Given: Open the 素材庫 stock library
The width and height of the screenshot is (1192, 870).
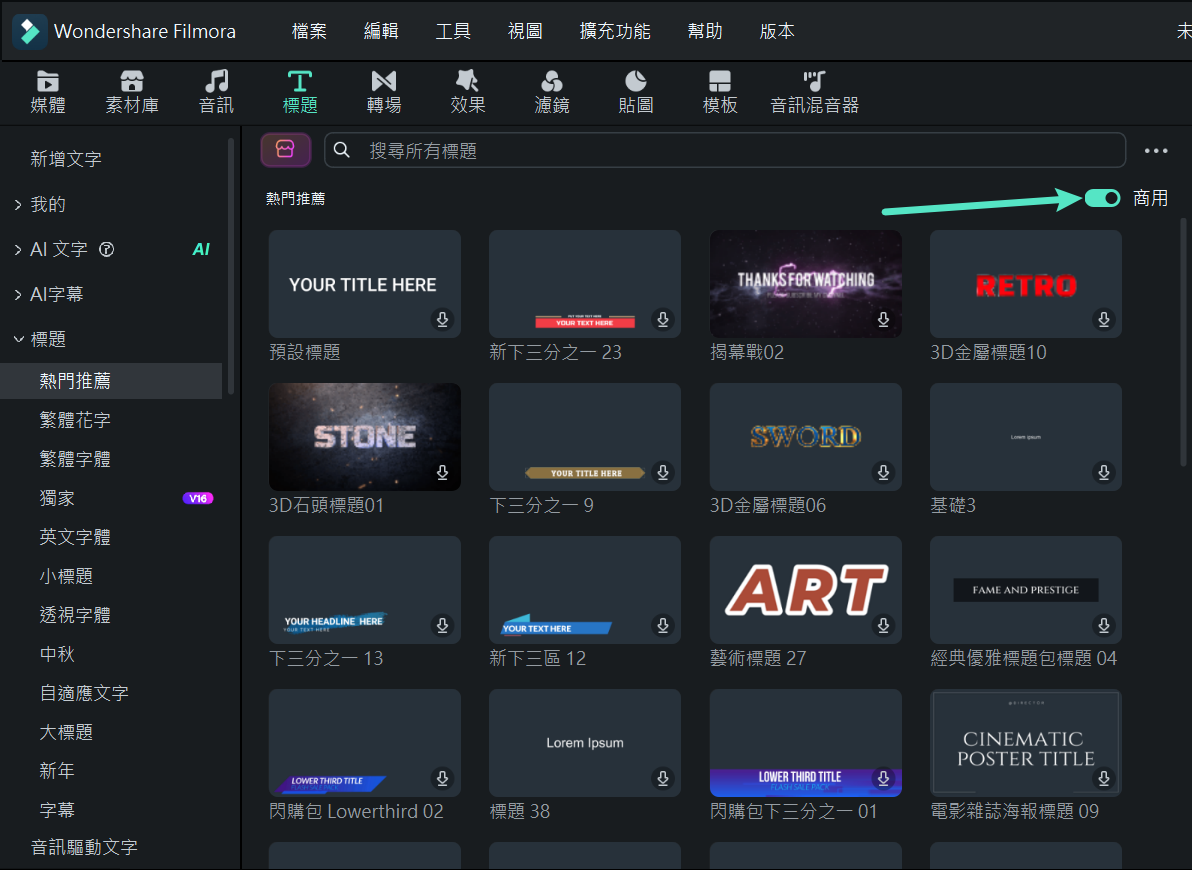Looking at the screenshot, I should click(132, 91).
